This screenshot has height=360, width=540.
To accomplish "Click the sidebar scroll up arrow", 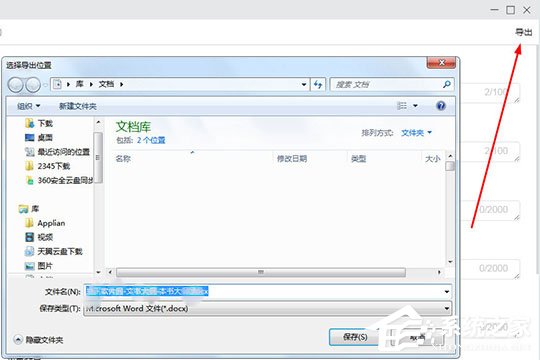I will pyautogui.click(x=98, y=122).
